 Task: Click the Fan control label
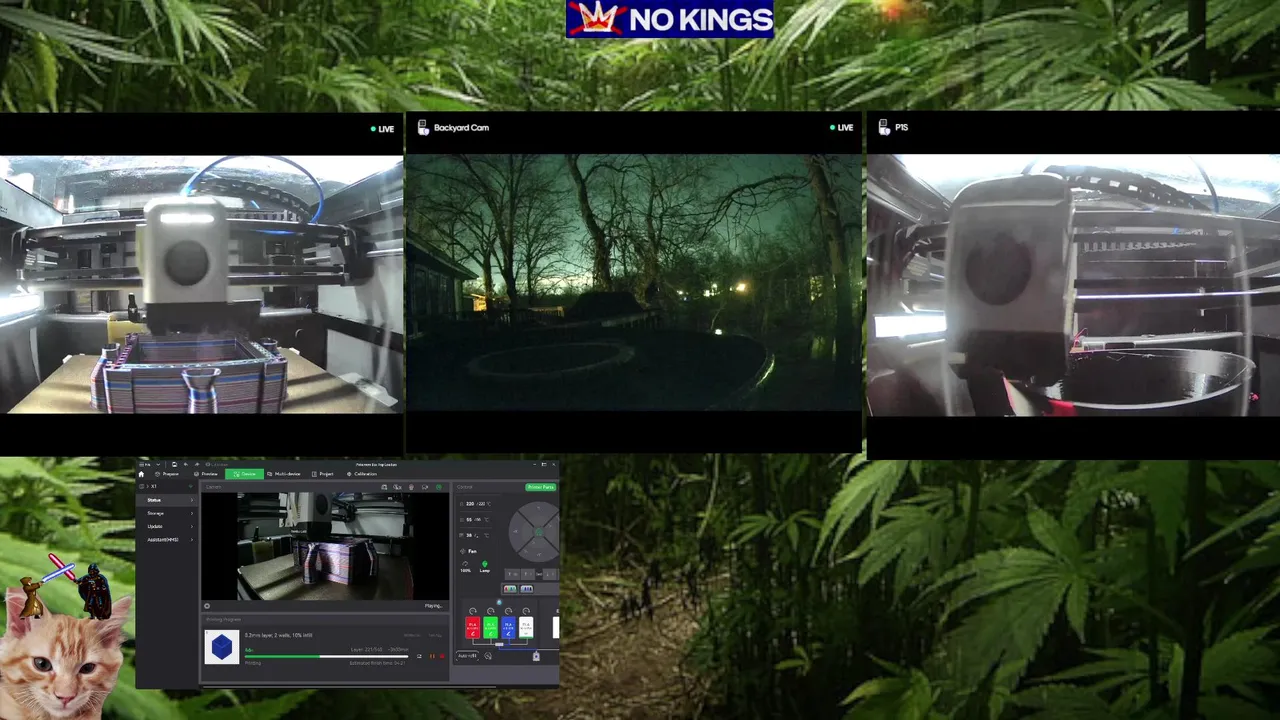coord(469,551)
